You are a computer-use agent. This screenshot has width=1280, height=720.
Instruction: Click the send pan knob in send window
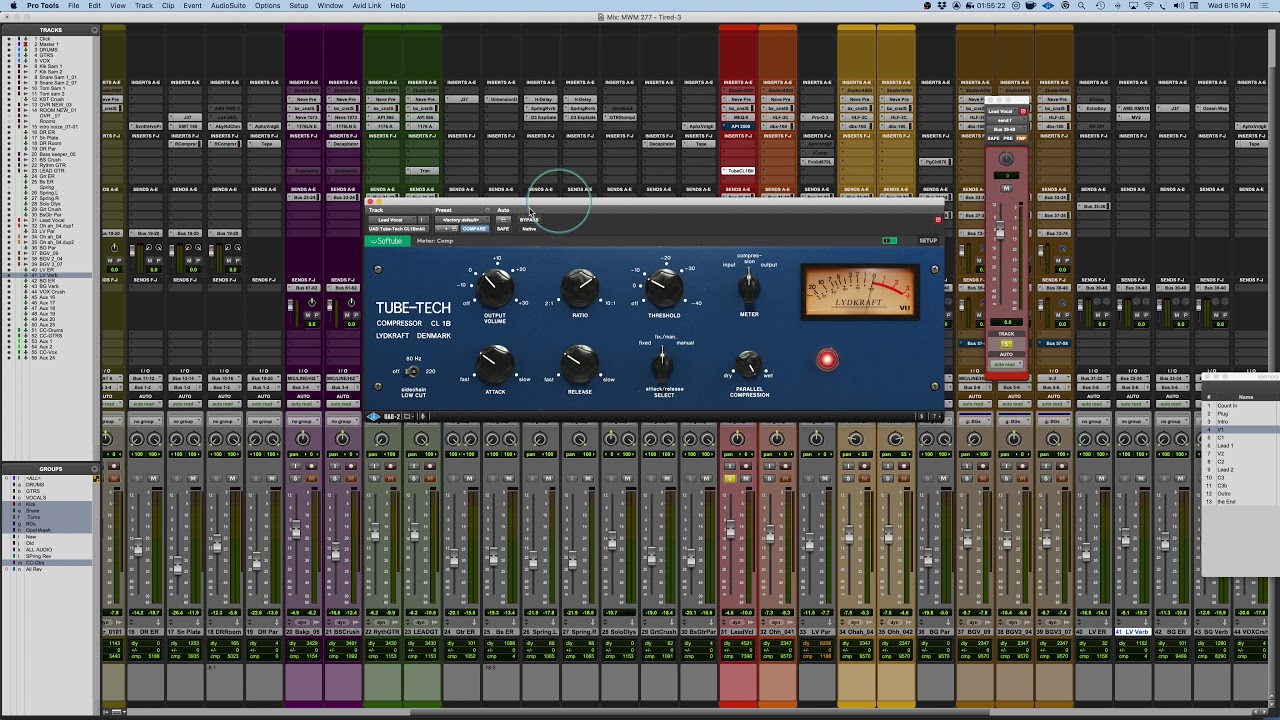click(x=1007, y=159)
